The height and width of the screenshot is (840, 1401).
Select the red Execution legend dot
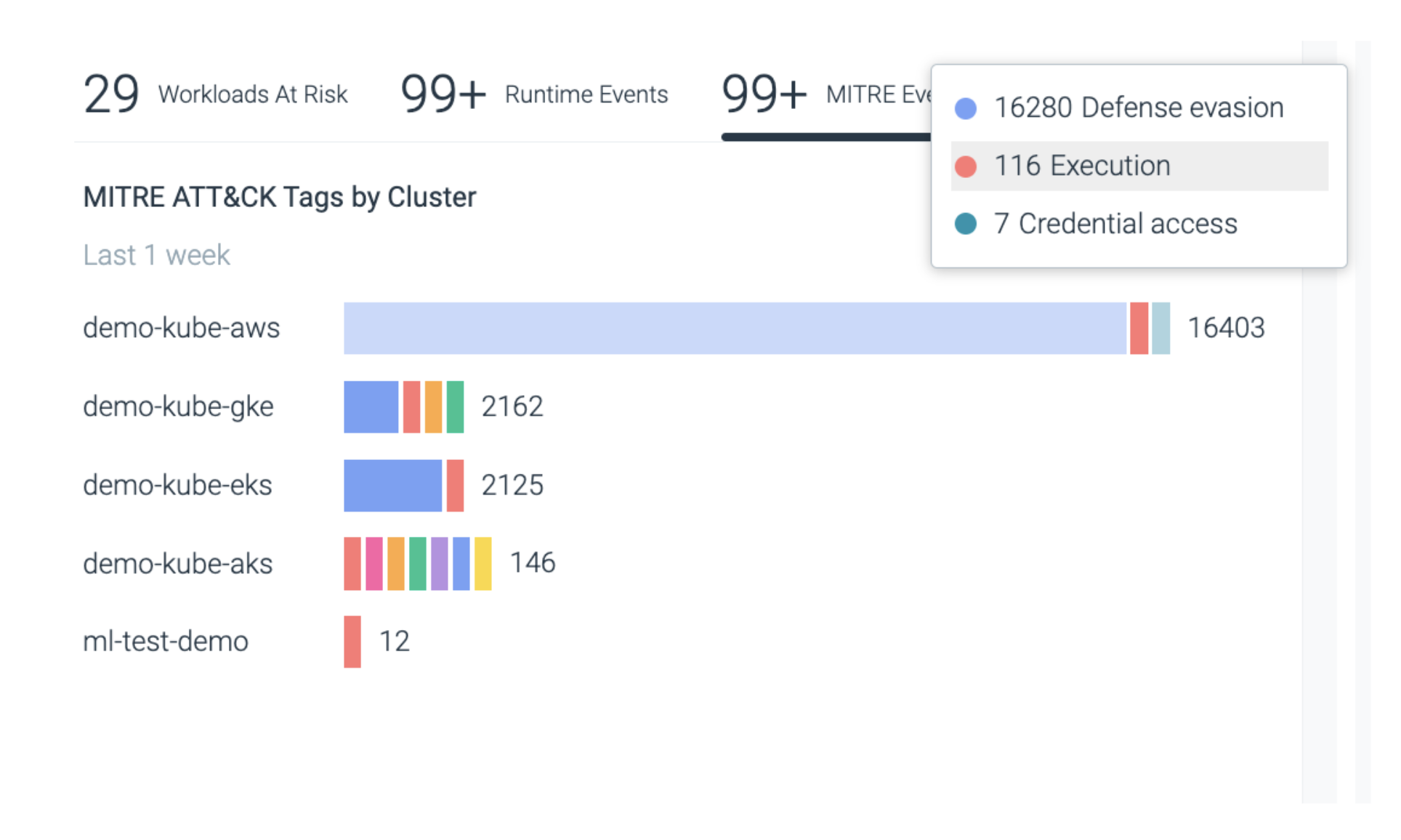966,166
